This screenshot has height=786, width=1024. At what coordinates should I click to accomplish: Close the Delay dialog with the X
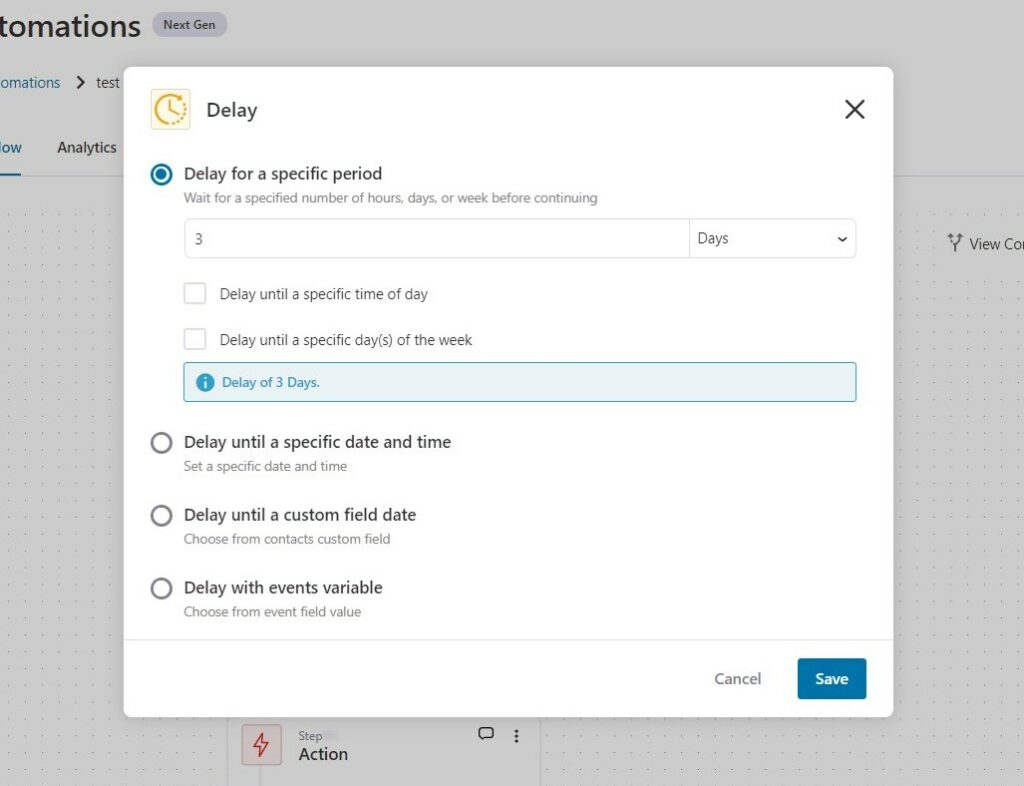click(x=854, y=110)
